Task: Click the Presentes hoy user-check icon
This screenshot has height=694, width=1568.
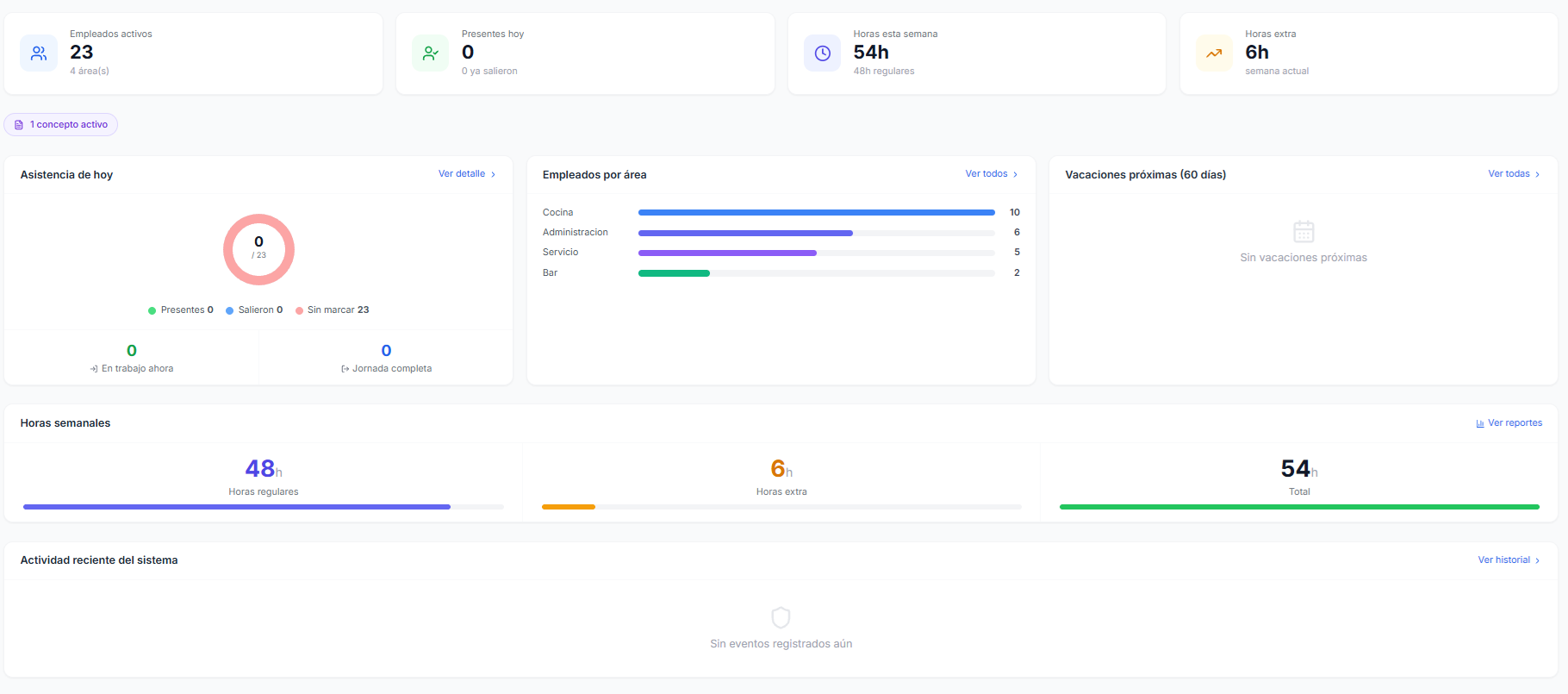Action: pyautogui.click(x=431, y=53)
